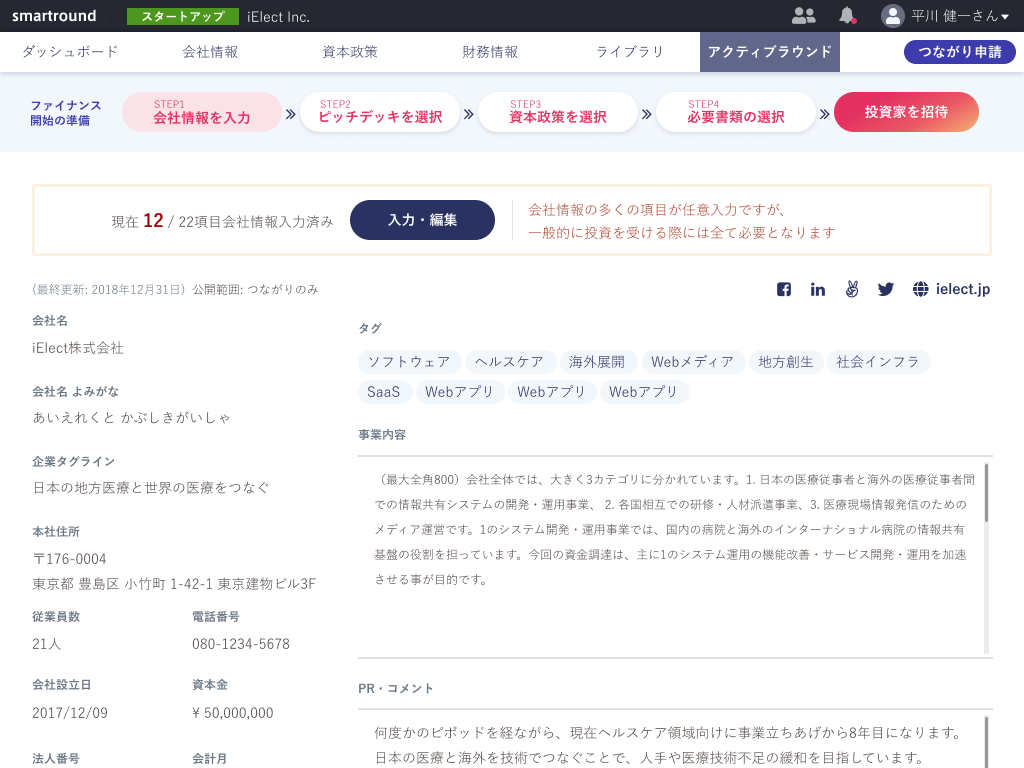Click the つながり申請 button
This screenshot has height=768, width=1024.
pos(959,52)
